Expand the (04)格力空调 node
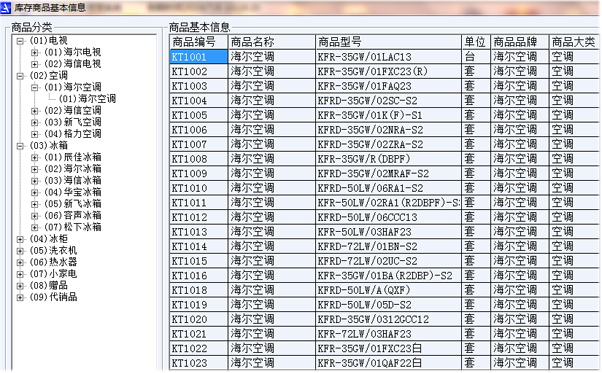This screenshot has height=373, width=602. tap(35, 134)
